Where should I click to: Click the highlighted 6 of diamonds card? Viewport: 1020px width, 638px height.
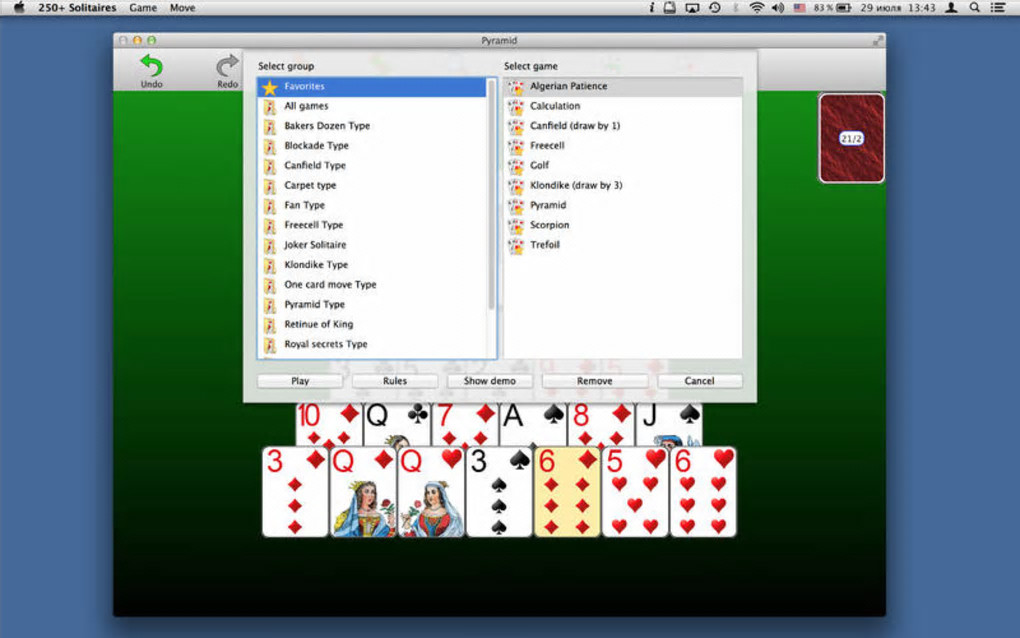pos(567,492)
